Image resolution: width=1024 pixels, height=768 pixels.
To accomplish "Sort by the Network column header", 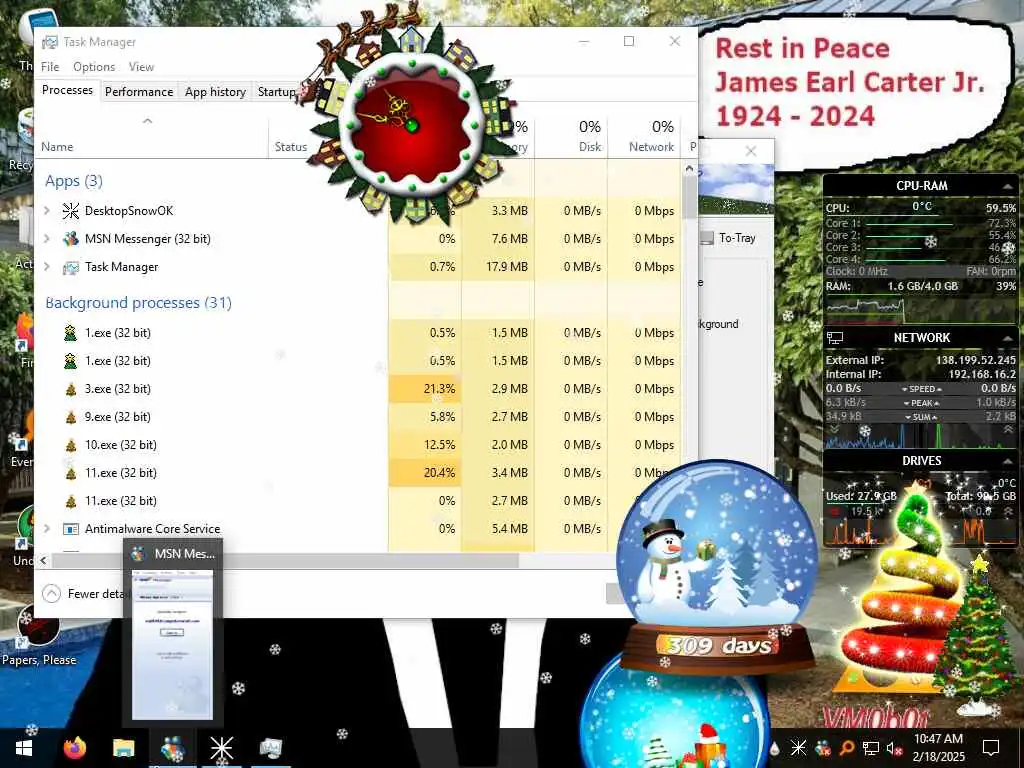I will click(x=644, y=136).
